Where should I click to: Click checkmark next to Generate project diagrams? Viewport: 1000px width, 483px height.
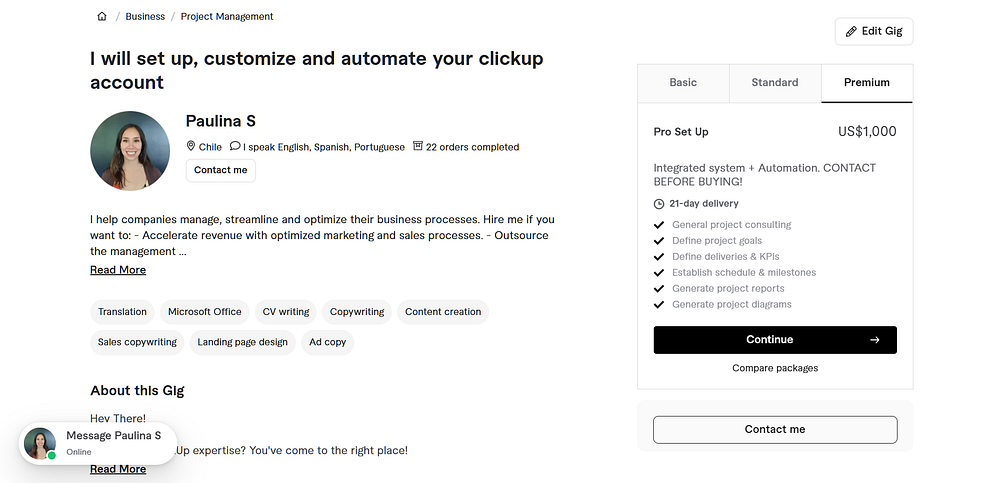coord(659,304)
